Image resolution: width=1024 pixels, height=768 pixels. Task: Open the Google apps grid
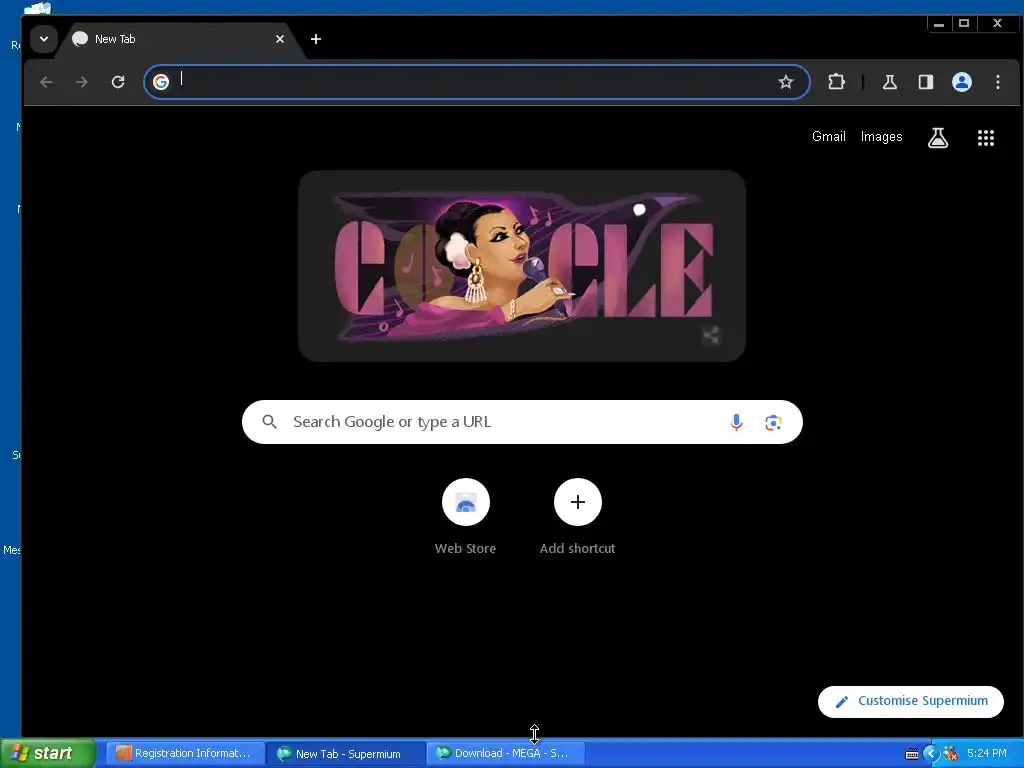pyautogui.click(x=986, y=138)
